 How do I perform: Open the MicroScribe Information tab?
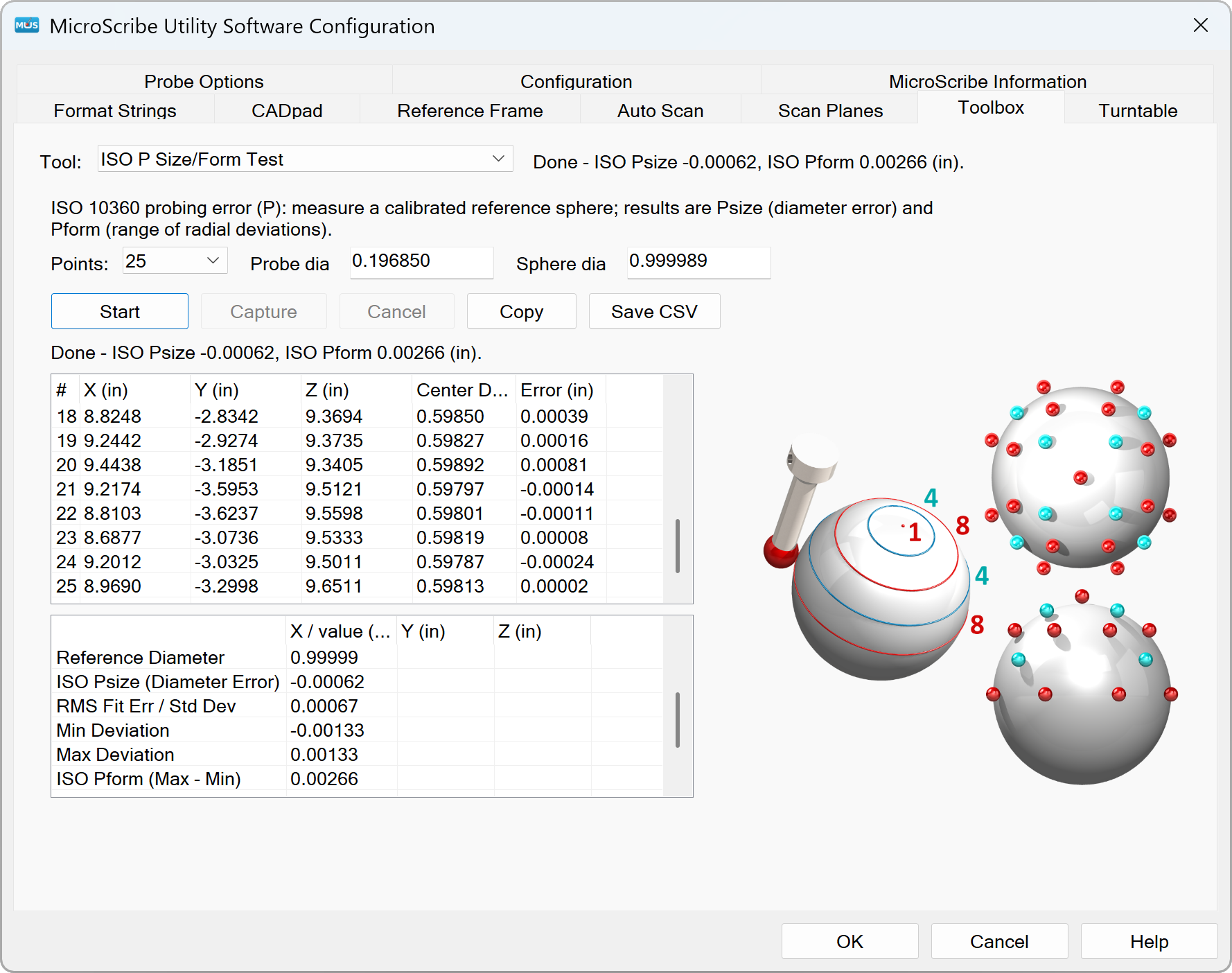987,81
